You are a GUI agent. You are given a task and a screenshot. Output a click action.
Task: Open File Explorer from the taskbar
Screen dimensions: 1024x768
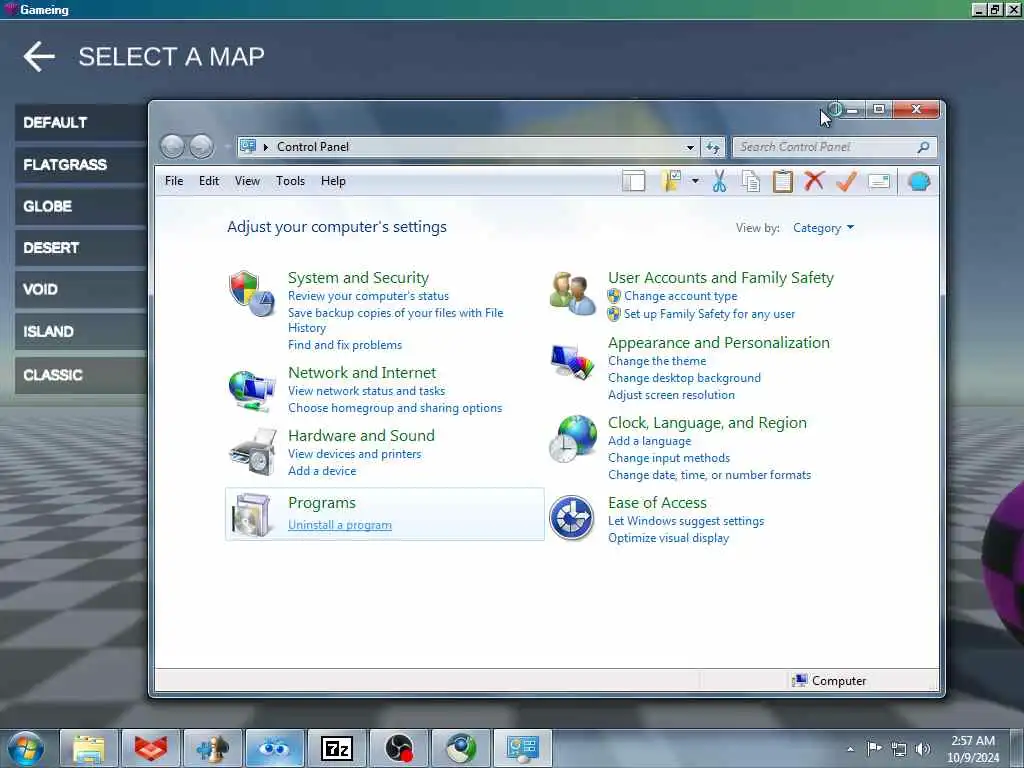coord(89,748)
